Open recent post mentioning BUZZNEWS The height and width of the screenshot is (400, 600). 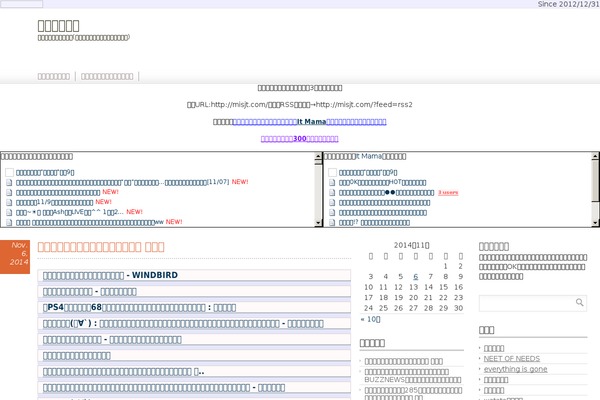coord(413,376)
